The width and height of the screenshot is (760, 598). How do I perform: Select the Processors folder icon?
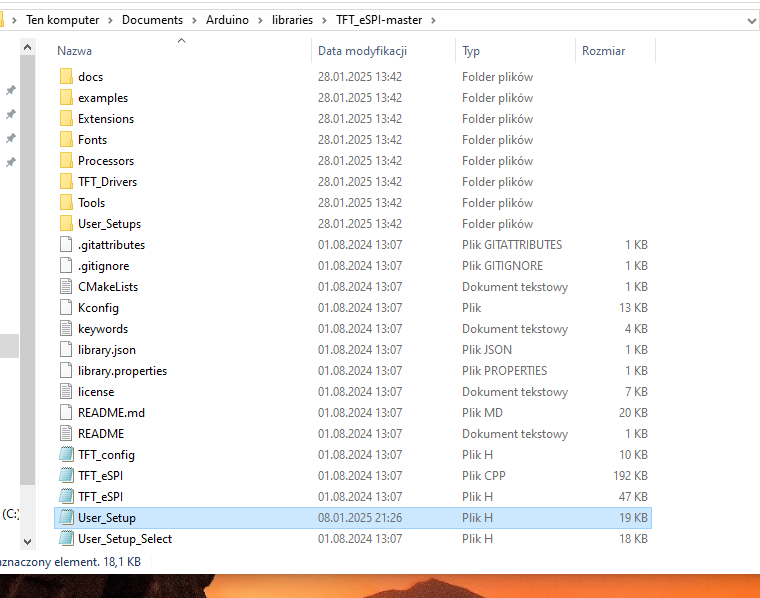(66, 160)
